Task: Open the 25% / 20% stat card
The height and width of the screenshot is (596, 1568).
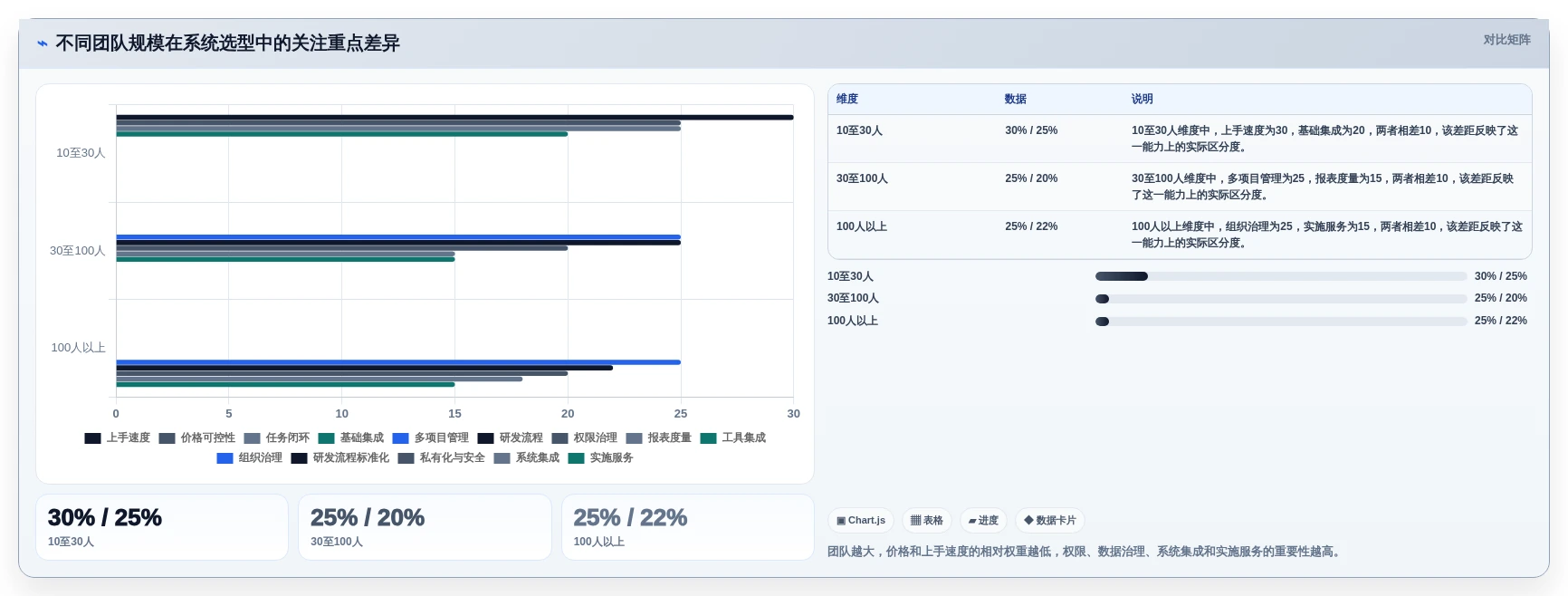Action: (425, 527)
